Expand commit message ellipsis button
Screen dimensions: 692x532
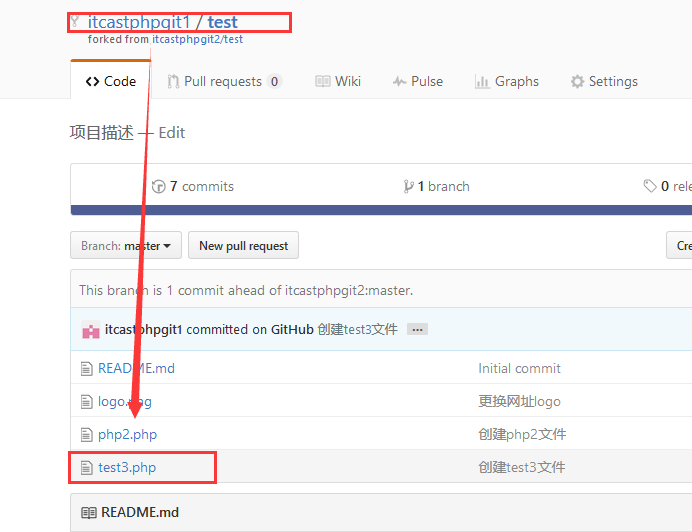[417, 330]
